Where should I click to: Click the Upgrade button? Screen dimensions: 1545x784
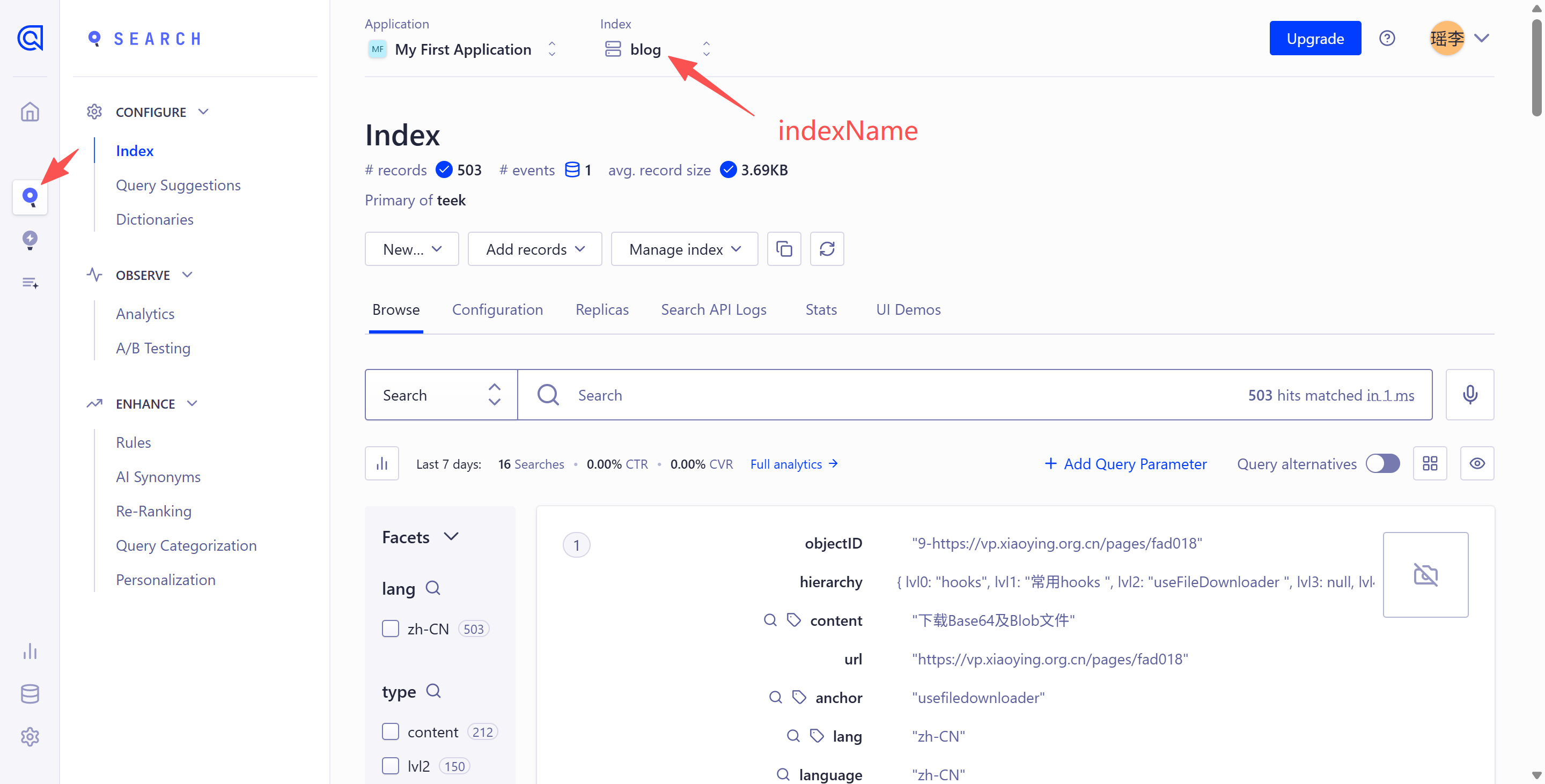click(x=1315, y=39)
